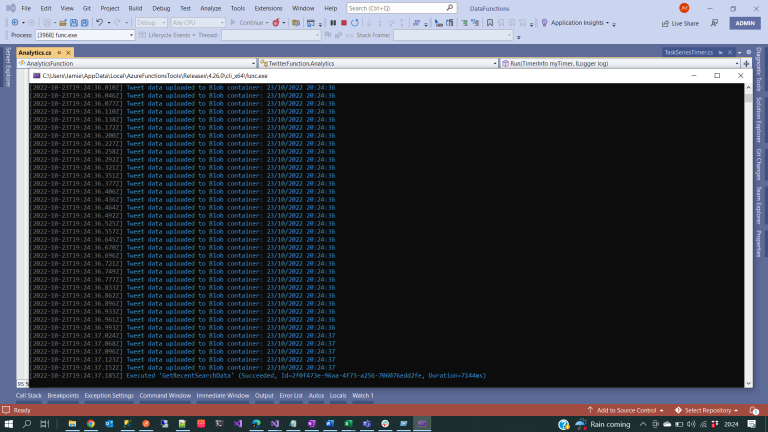
Task: Open the Windows Start menu
Action: click(8, 424)
